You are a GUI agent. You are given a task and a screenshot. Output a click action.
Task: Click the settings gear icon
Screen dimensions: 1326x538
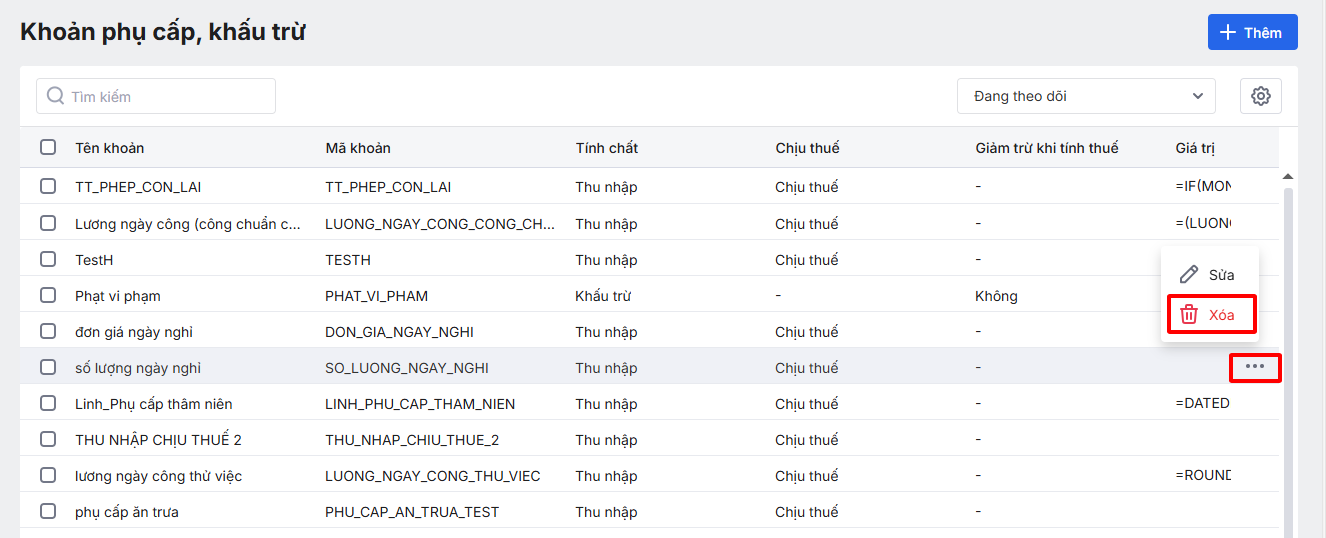pos(1261,96)
